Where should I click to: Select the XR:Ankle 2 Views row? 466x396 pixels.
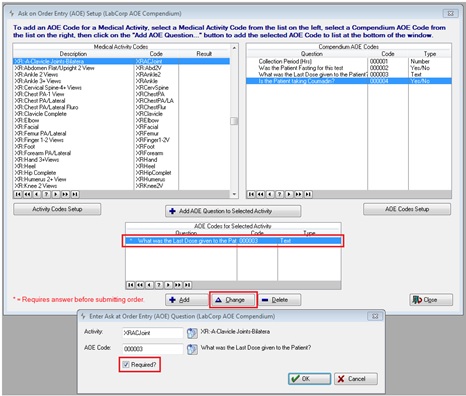point(121,74)
